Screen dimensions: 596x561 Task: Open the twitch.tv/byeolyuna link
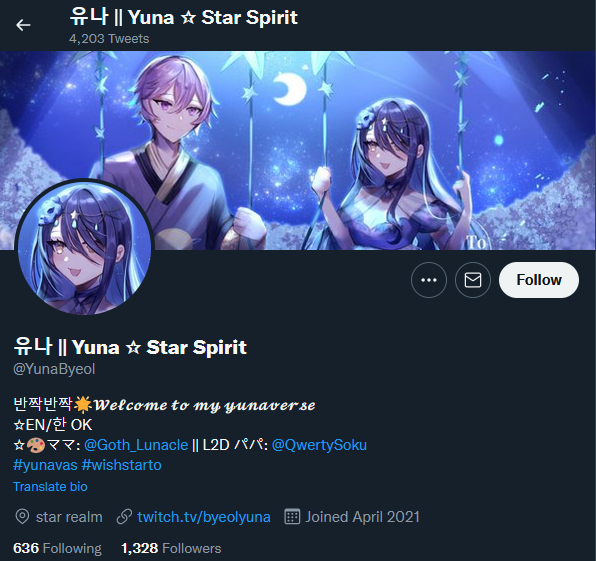coord(204,517)
